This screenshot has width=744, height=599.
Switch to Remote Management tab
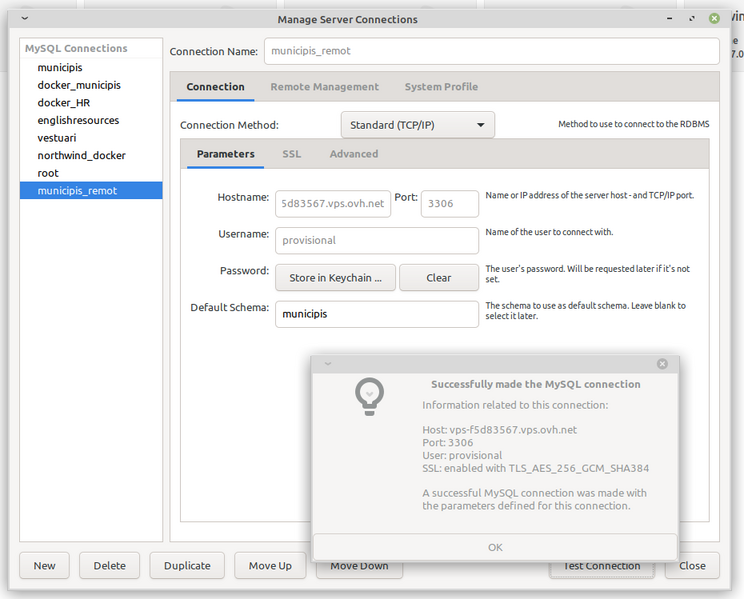[x=324, y=87]
